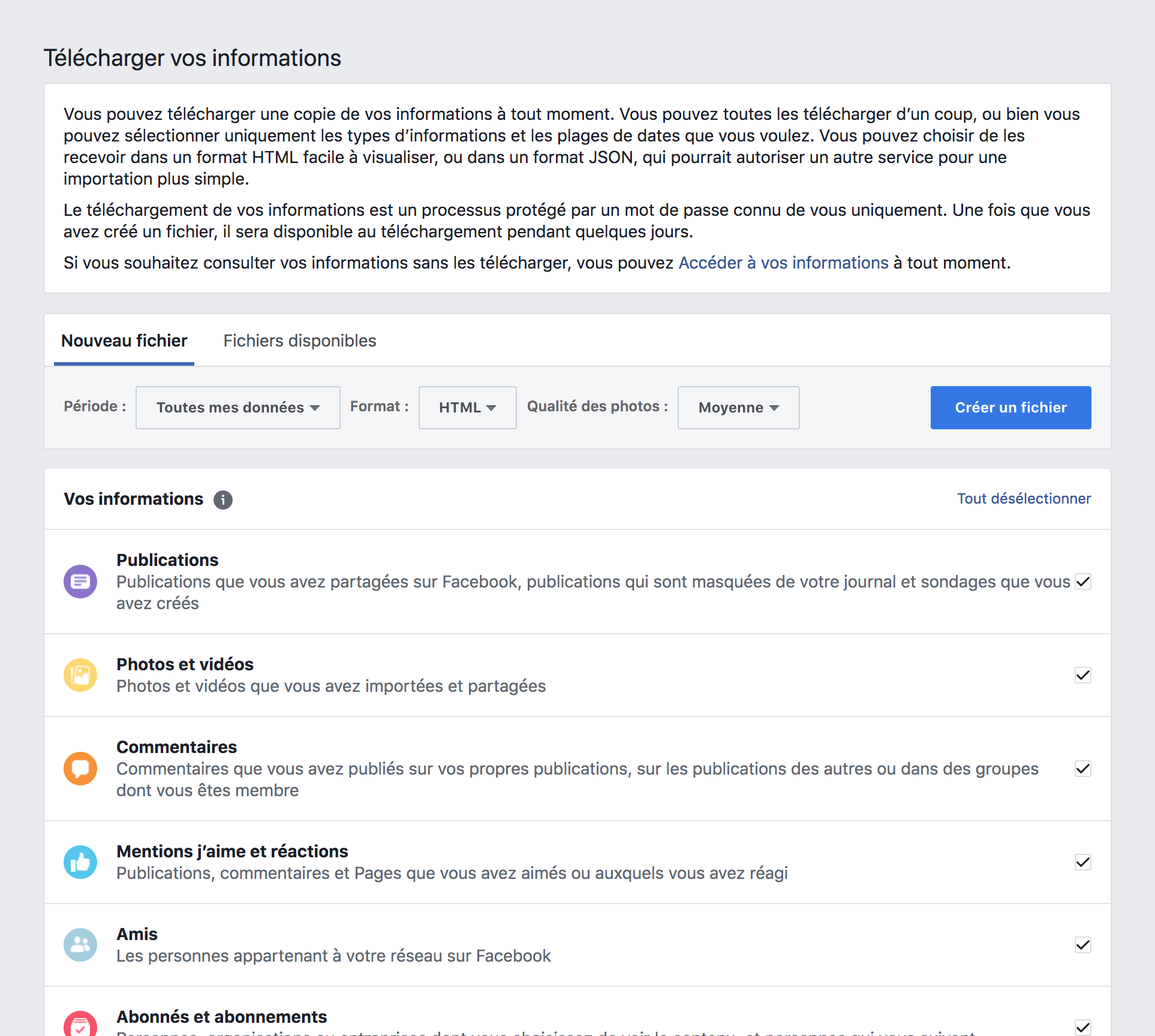The width and height of the screenshot is (1155, 1036).
Task: Toggle the Commentaires checkbox
Action: coord(1082,769)
